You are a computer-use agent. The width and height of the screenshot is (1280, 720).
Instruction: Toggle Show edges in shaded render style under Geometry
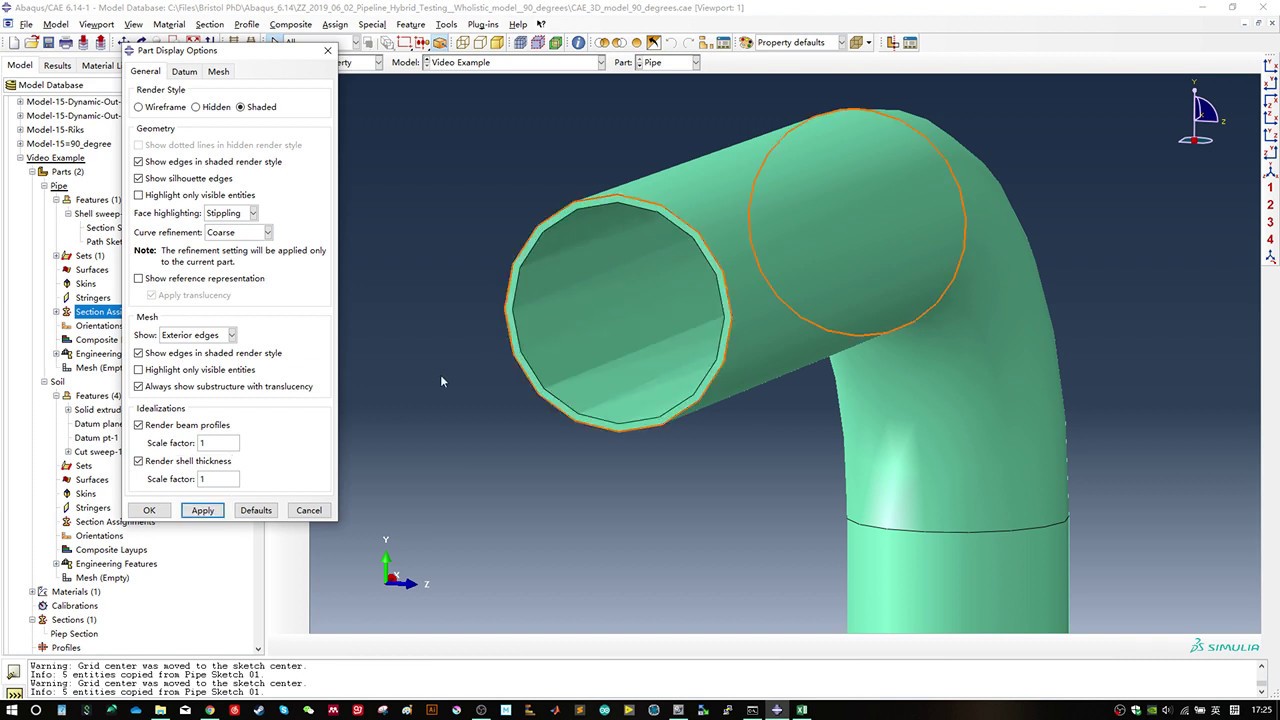139,162
